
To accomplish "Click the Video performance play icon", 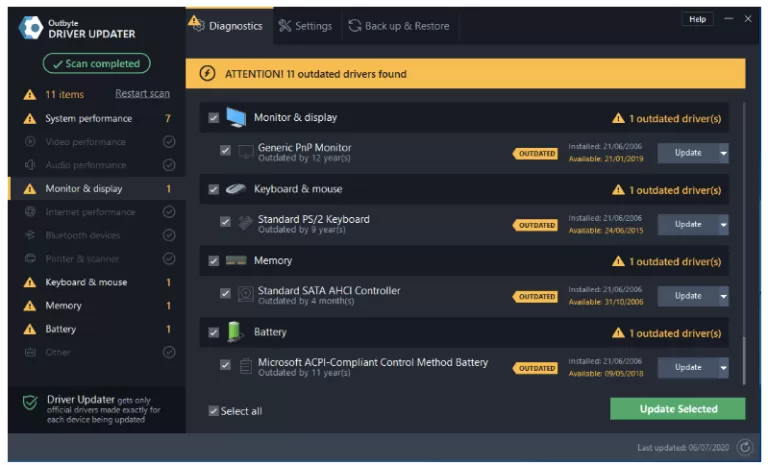I will 30,142.
